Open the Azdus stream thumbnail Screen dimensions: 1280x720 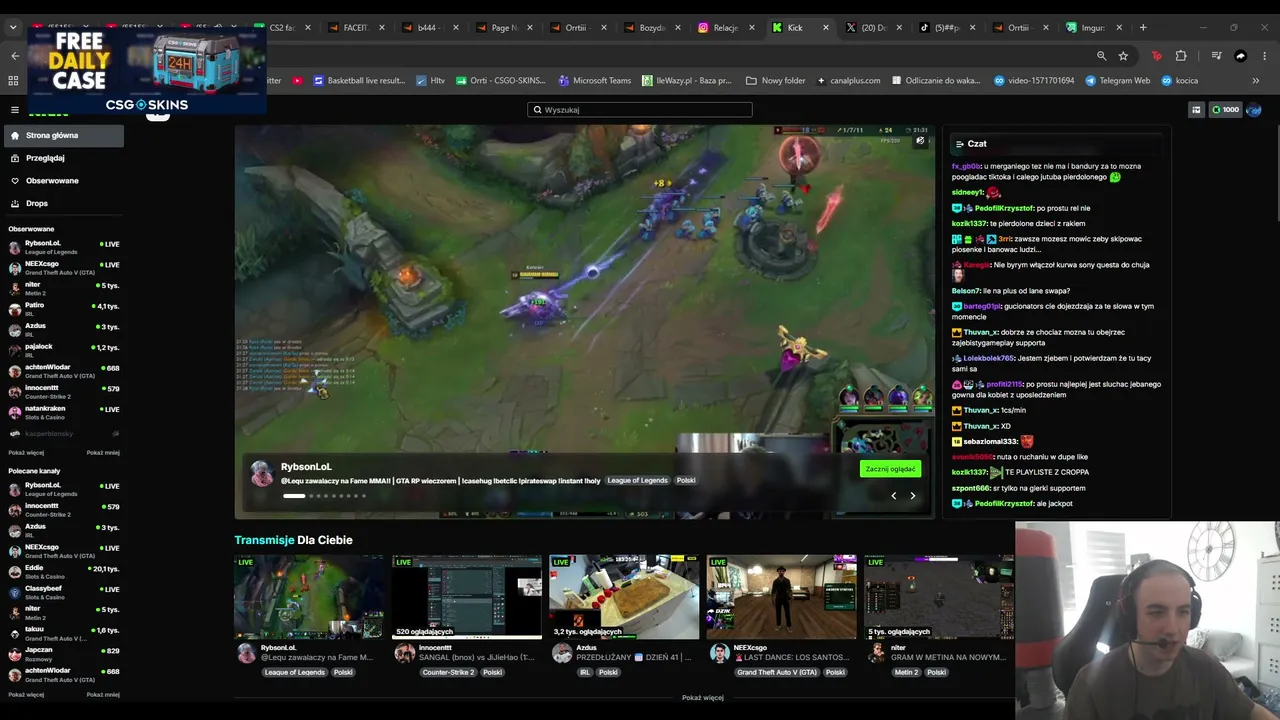(x=624, y=597)
